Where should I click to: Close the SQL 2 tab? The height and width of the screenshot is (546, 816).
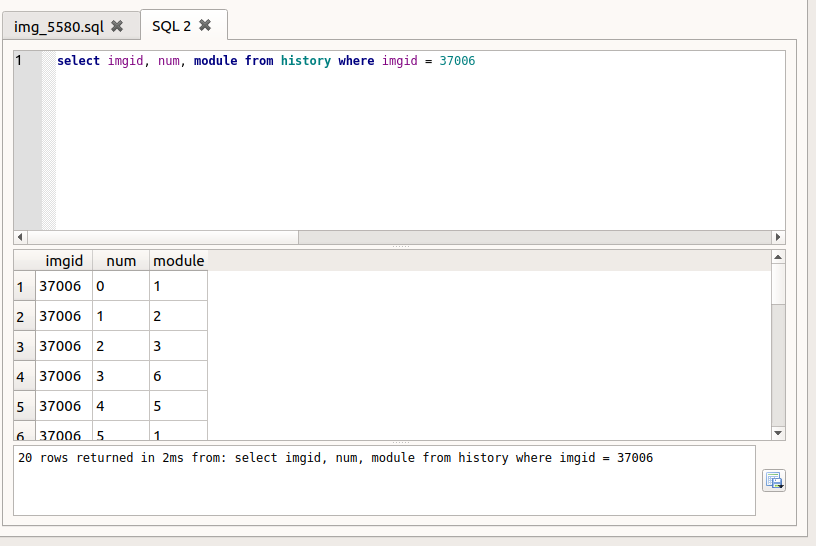coord(205,25)
